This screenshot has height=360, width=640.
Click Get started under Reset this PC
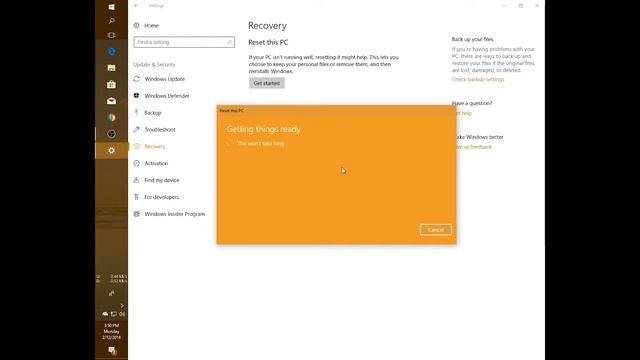[267, 83]
